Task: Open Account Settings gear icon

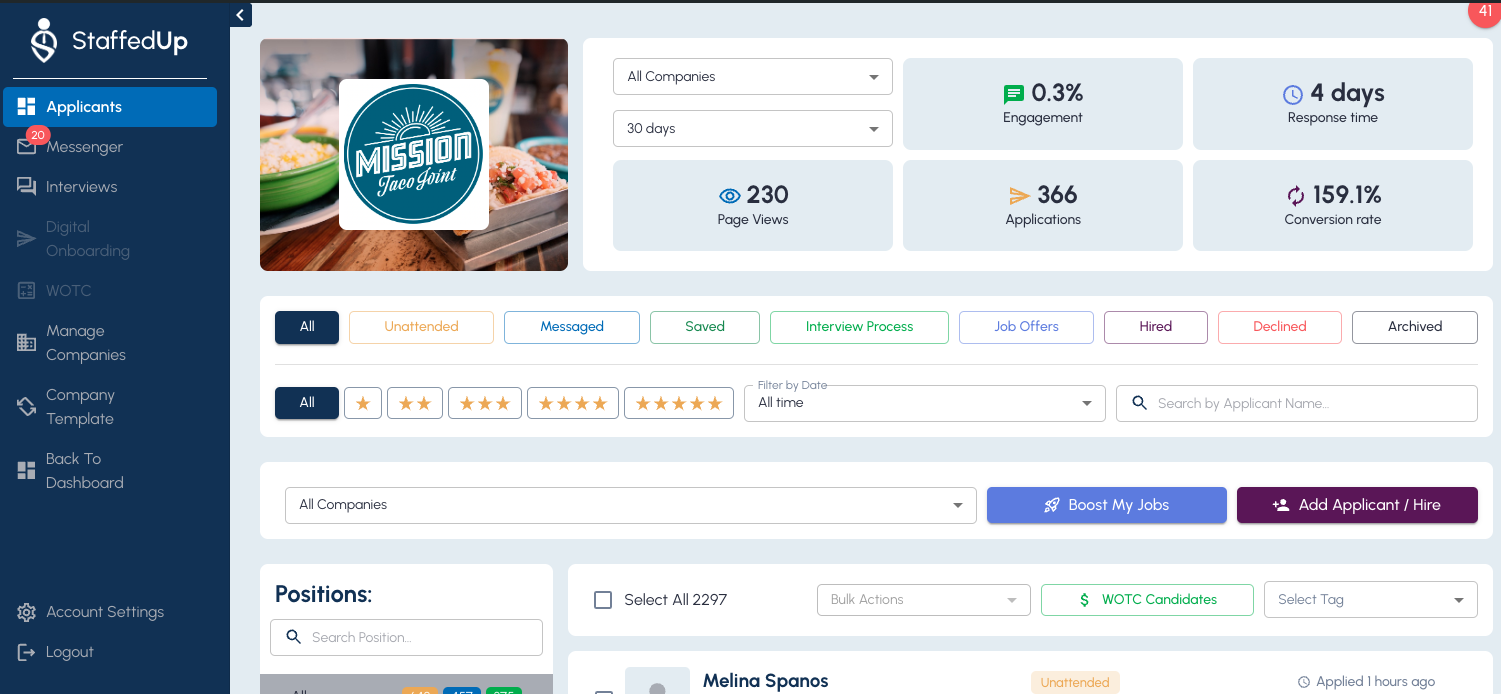Action: [26, 612]
